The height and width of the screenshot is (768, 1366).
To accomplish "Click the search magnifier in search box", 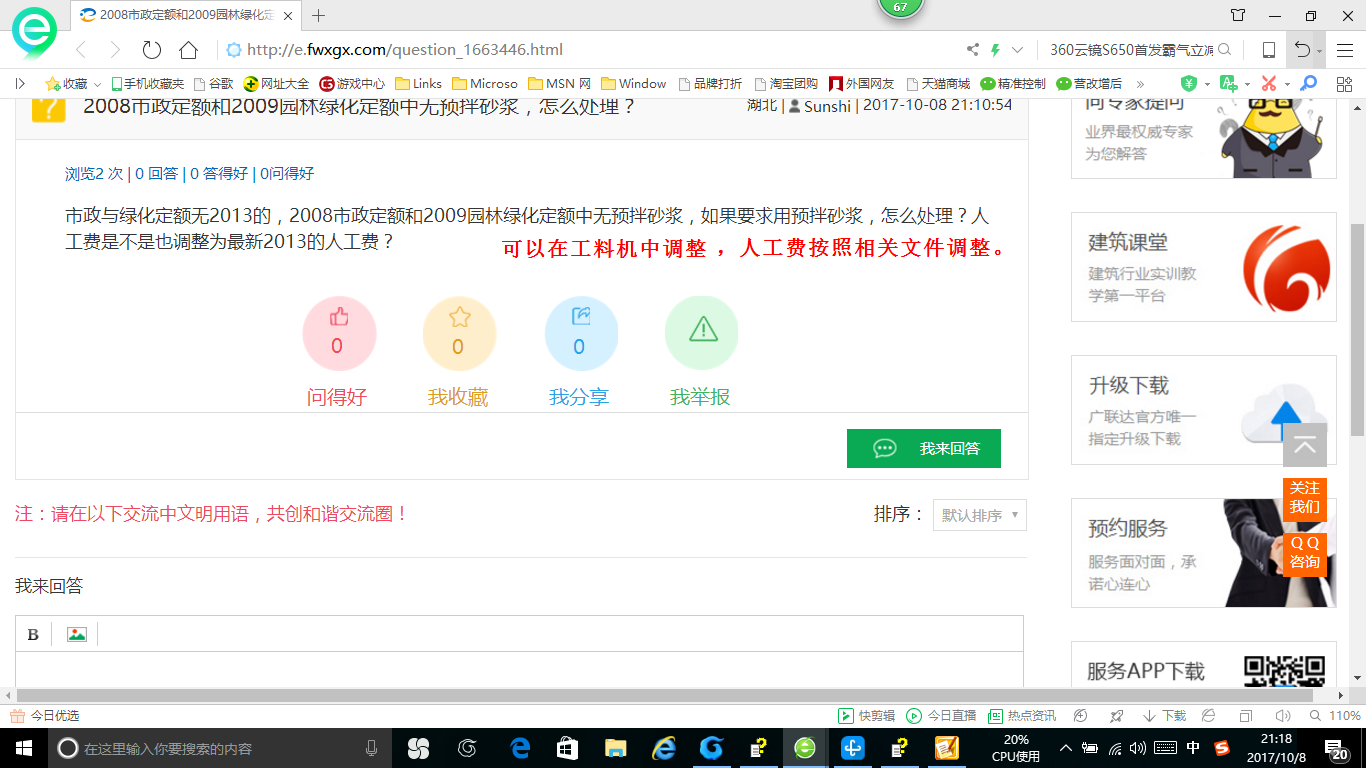I will (x=1224, y=50).
